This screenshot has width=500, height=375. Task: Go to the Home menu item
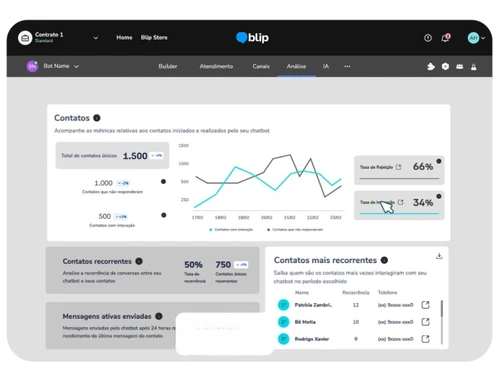point(124,38)
